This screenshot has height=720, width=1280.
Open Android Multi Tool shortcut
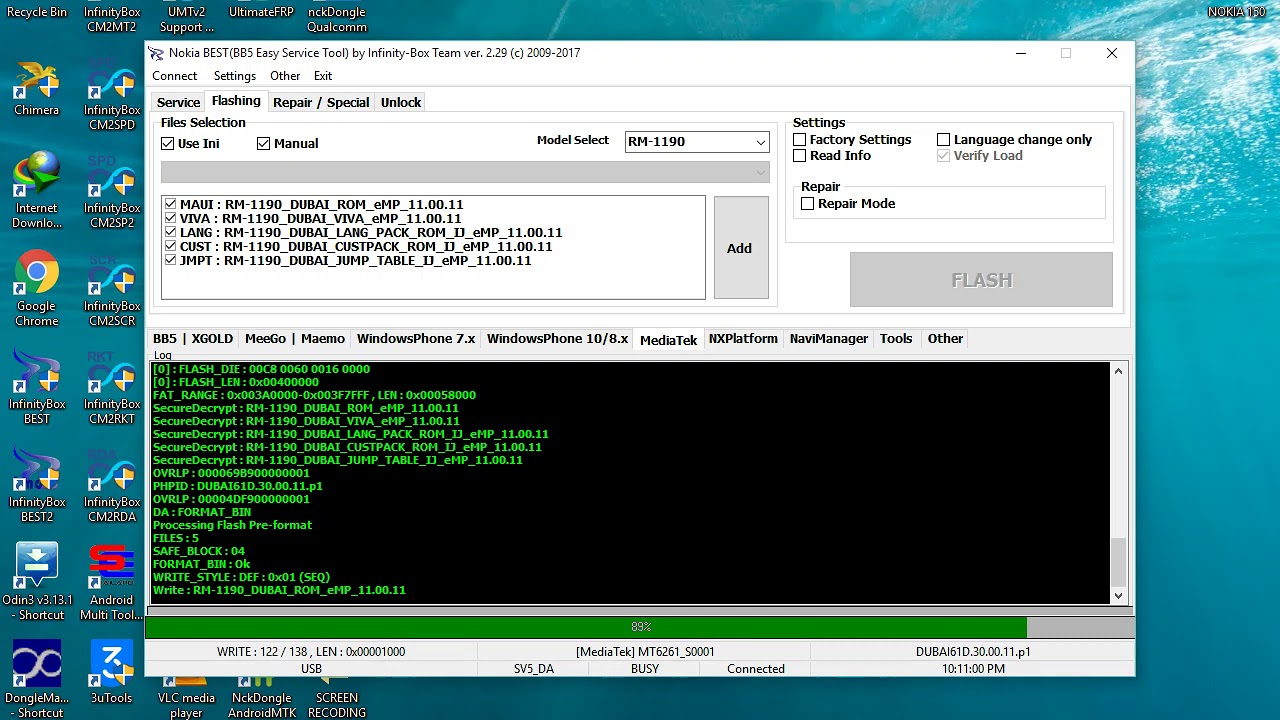pyautogui.click(x=112, y=582)
